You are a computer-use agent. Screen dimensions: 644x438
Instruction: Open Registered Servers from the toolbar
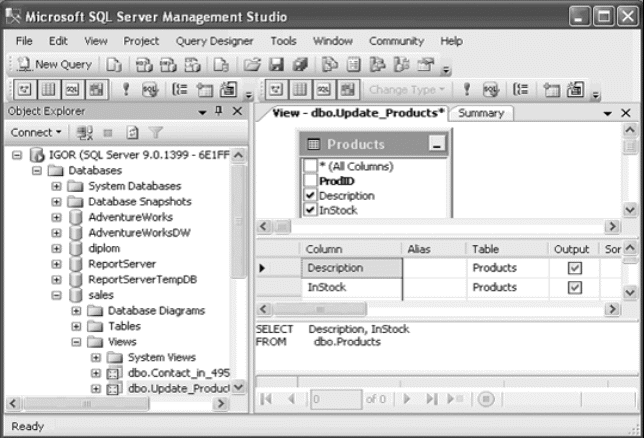tap(330, 65)
